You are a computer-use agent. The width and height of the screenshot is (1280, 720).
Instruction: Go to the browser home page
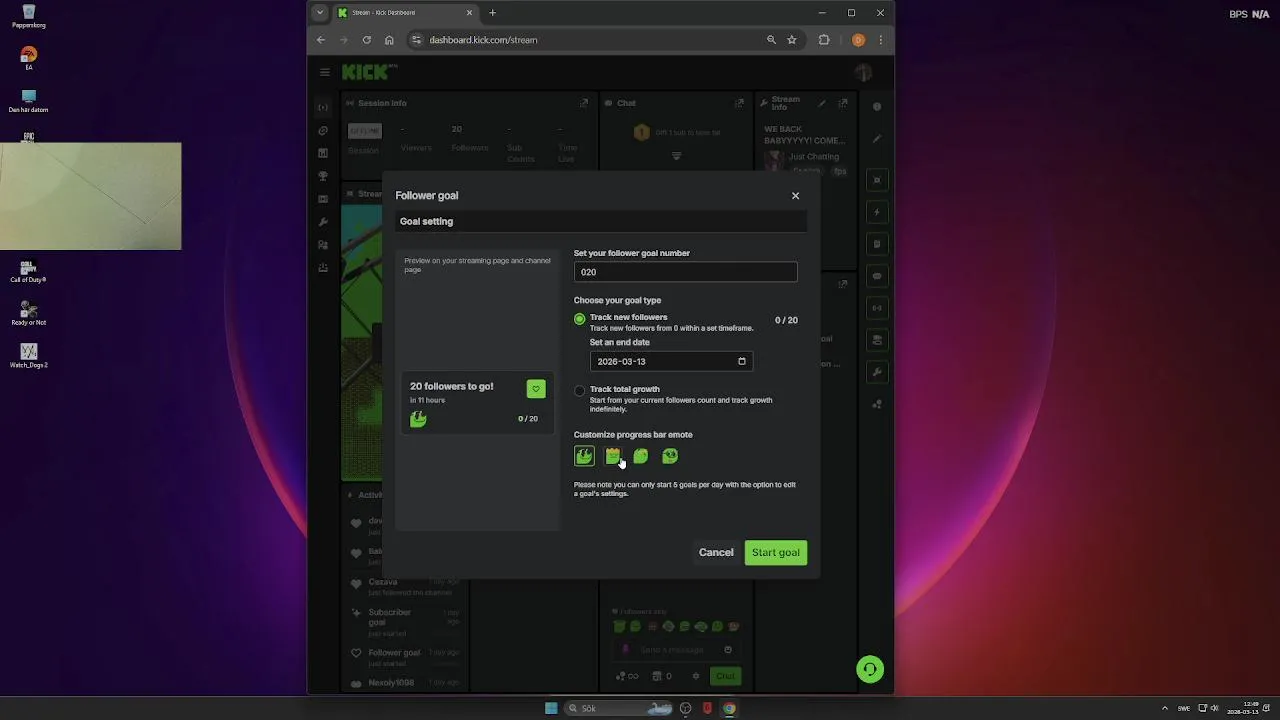click(x=389, y=40)
